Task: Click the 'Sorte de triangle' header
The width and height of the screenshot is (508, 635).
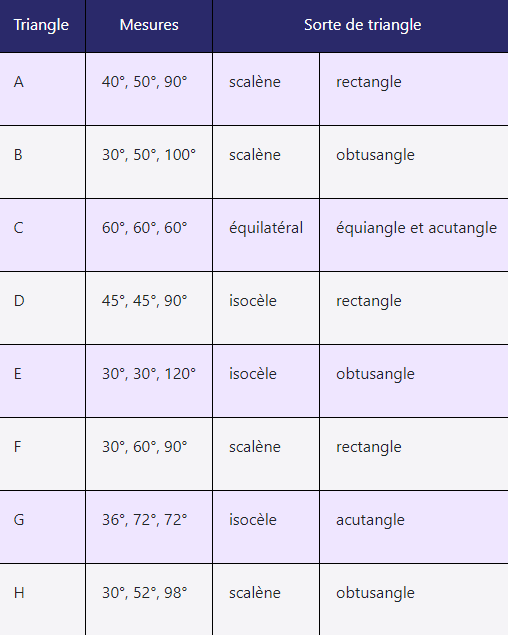Action: [361, 26]
